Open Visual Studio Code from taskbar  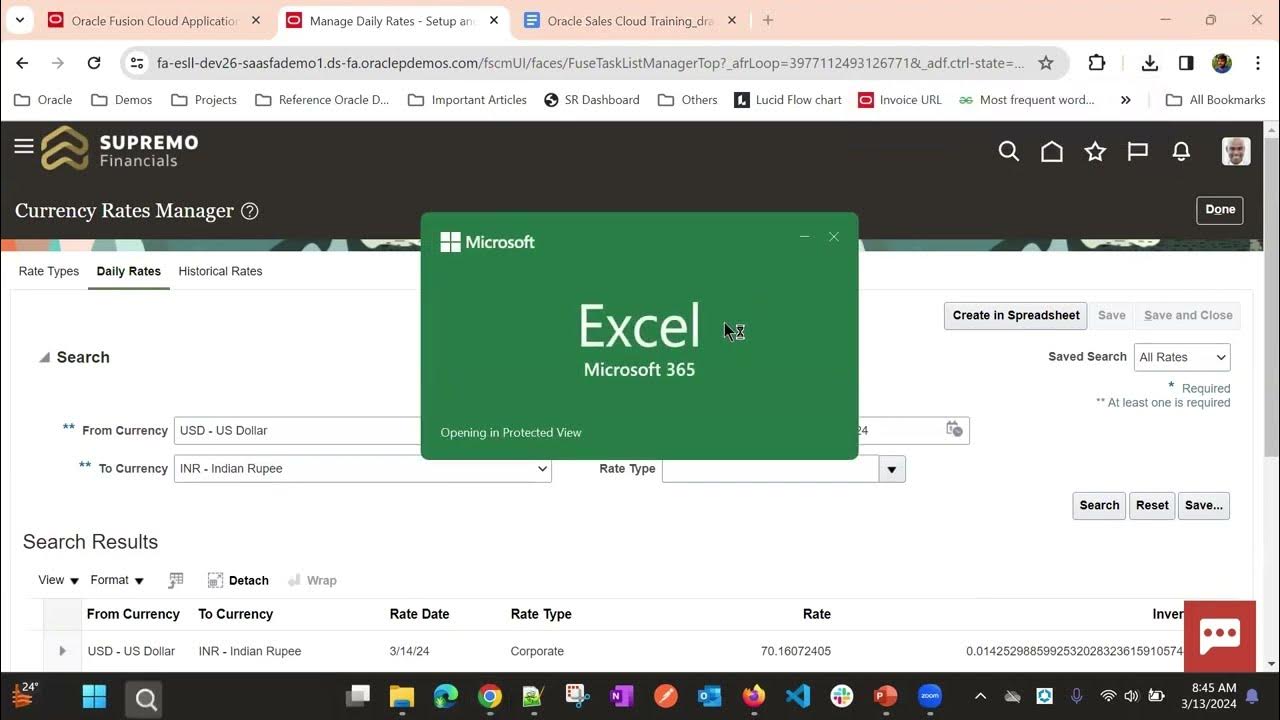(797, 697)
